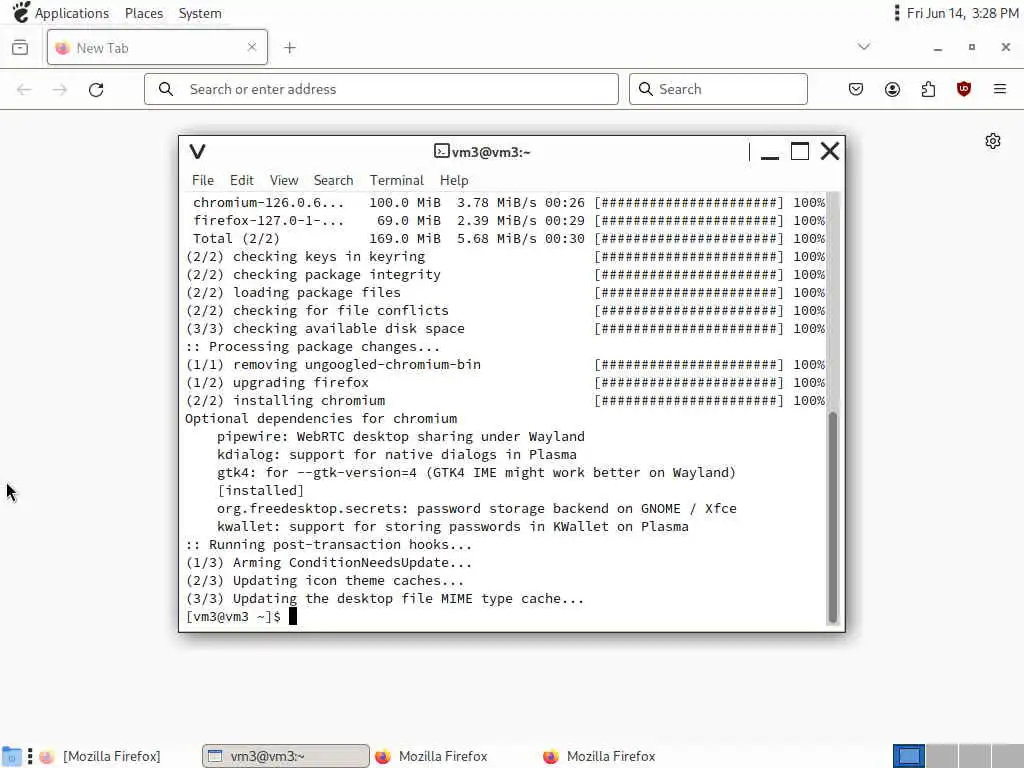The height and width of the screenshot is (768, 1024).
Task: Switch to the second workspace in switcher
Action: 942,756
